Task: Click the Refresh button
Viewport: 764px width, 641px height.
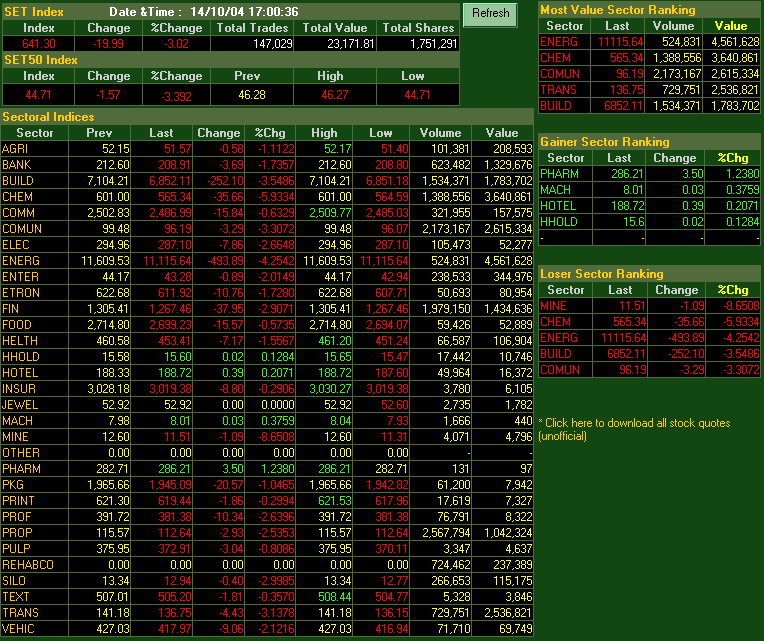Action: click(490, 14)
